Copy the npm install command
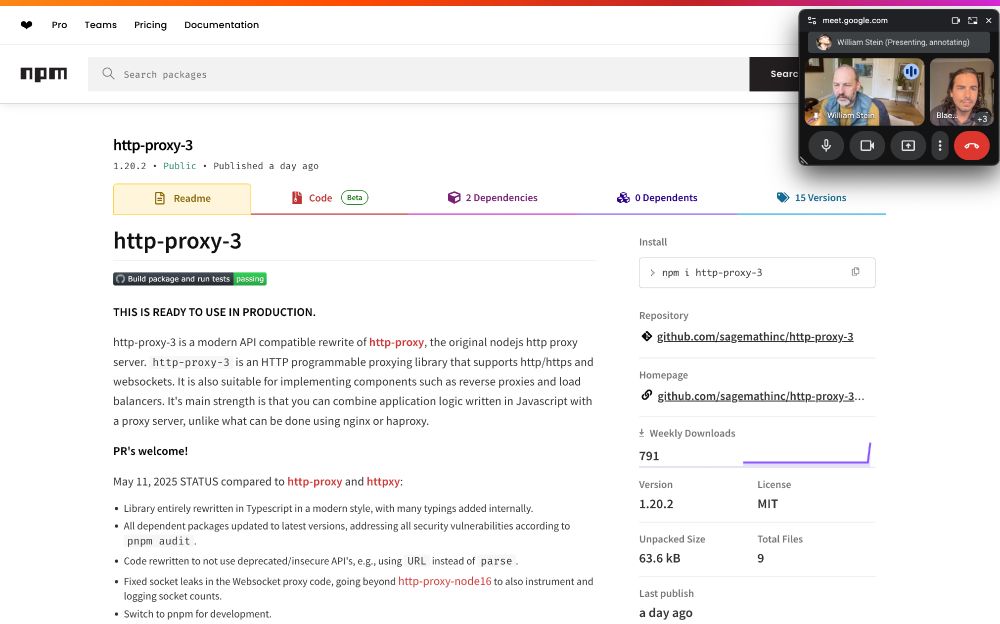Screen dimensions: 1000x624 click(x=855, y=272)
